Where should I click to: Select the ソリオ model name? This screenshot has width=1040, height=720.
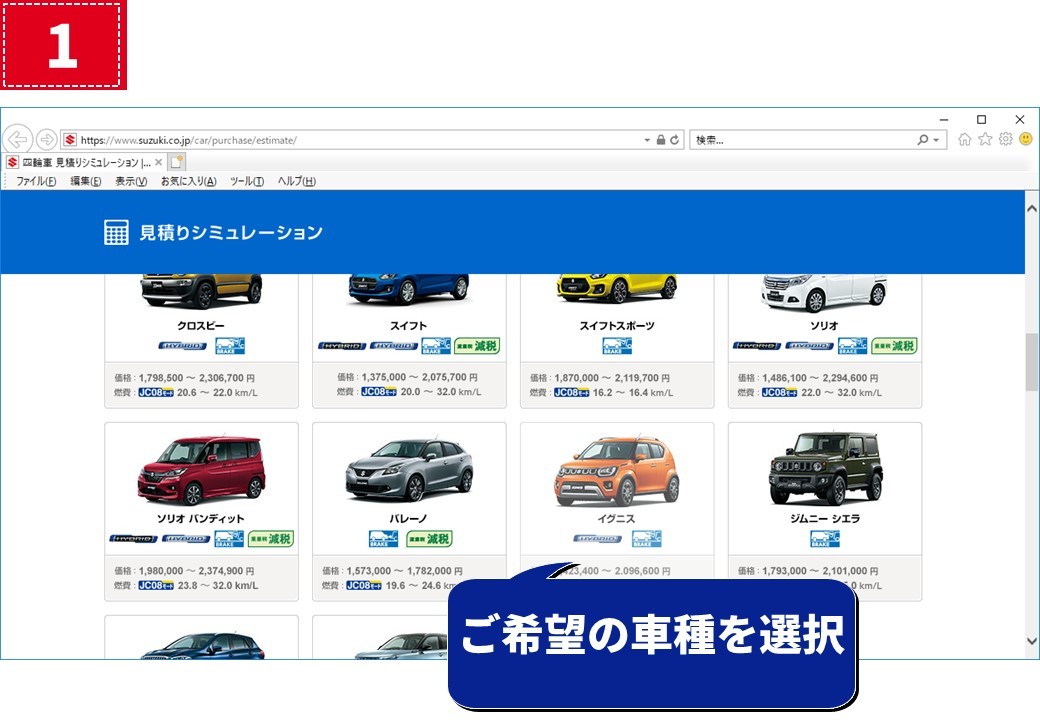tap(824, 326)
